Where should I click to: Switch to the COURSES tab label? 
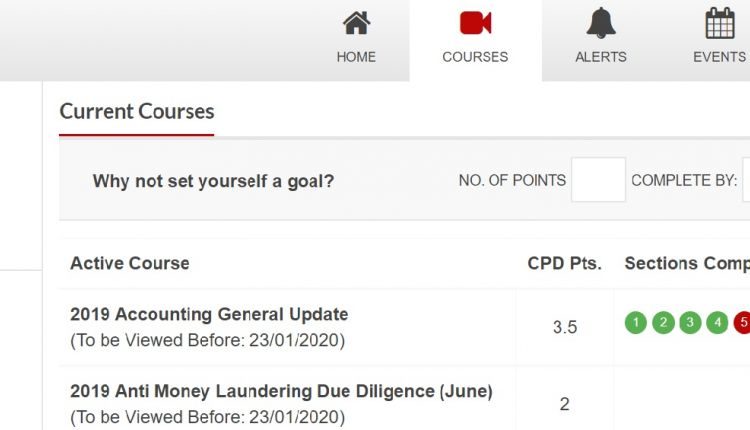(x=475, y=57)
